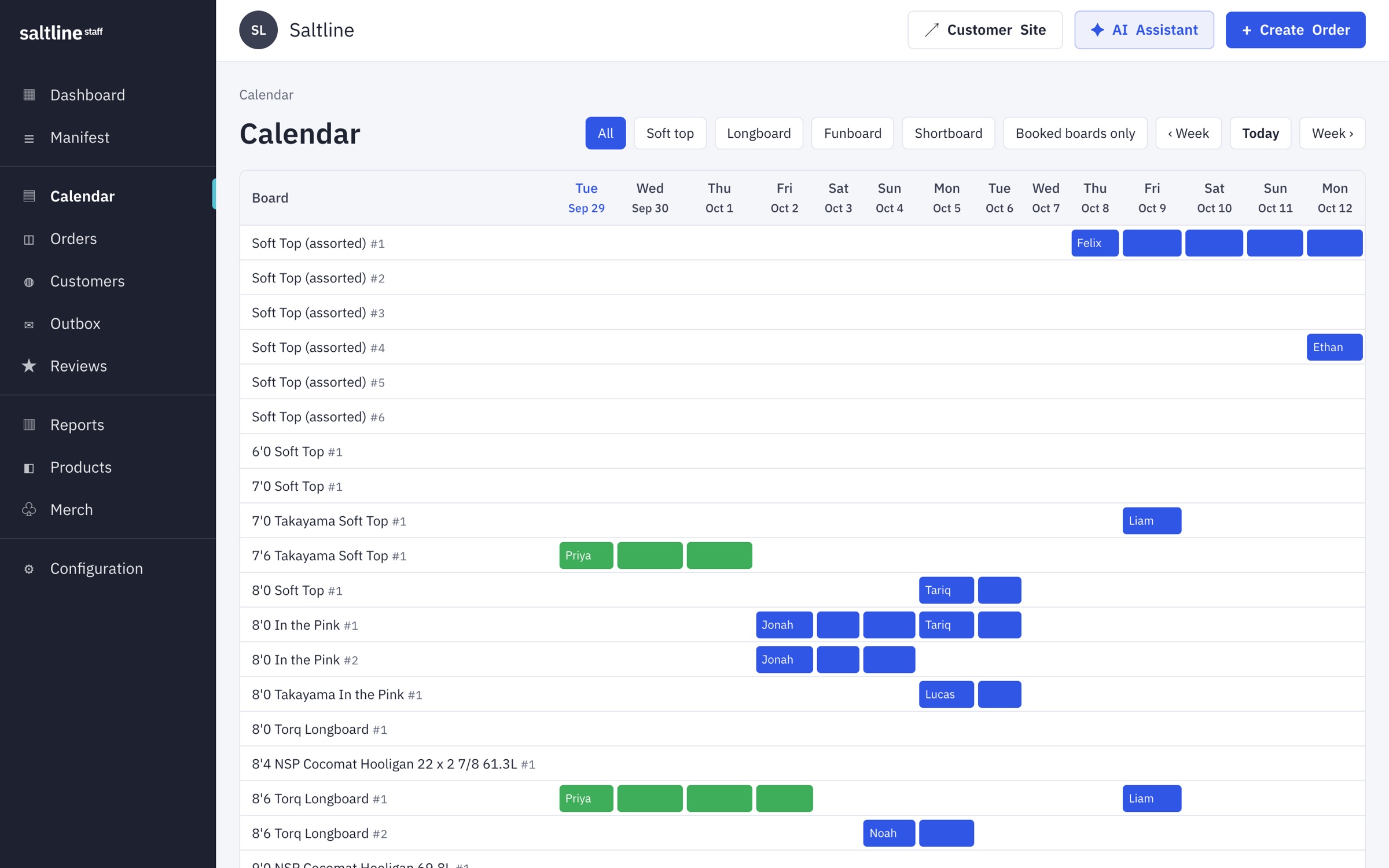The image size is (1389, 868).
Task: Open Orders from the sidebar menu
Action: [74, 239]
